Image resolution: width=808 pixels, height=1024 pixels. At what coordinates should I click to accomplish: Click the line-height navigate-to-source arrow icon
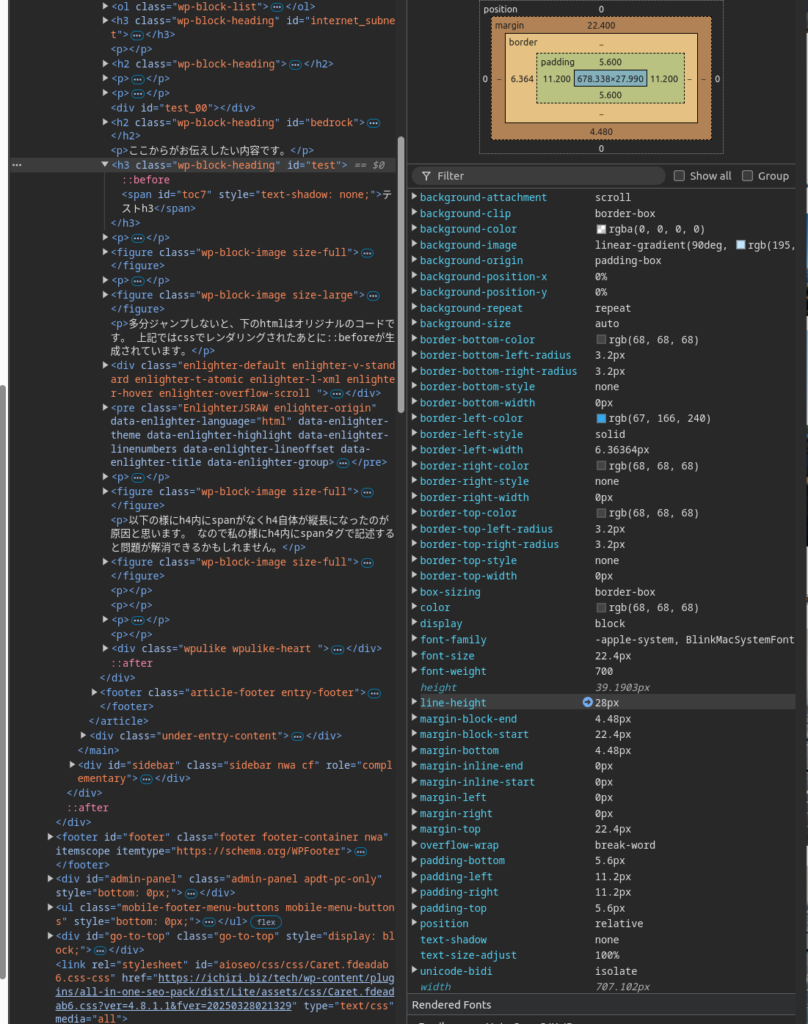tap(587, 703)
